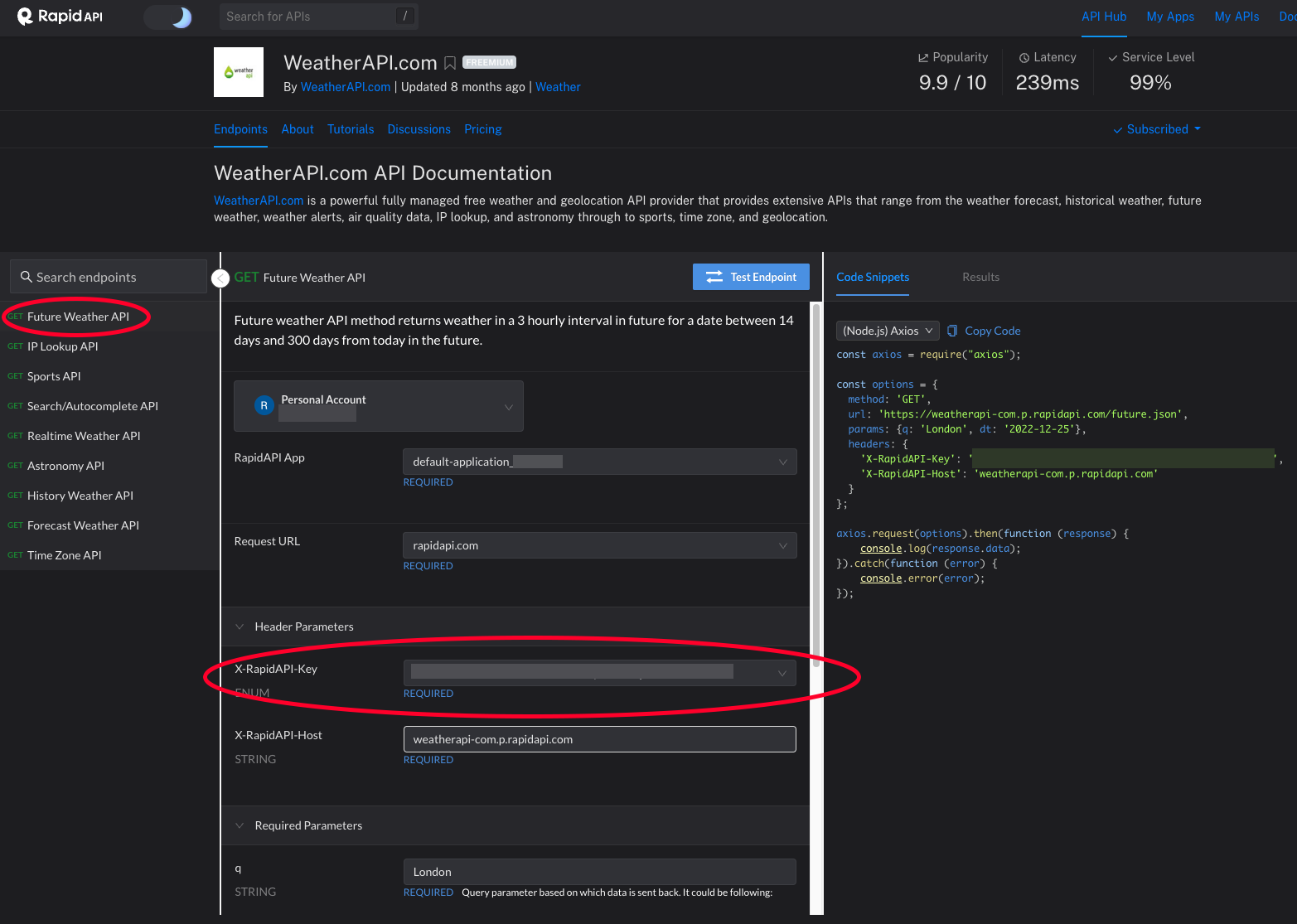The image size is (1297, 924).
Task: Click the magnifier in the Search endpoints field
Action: coord(27,276)
